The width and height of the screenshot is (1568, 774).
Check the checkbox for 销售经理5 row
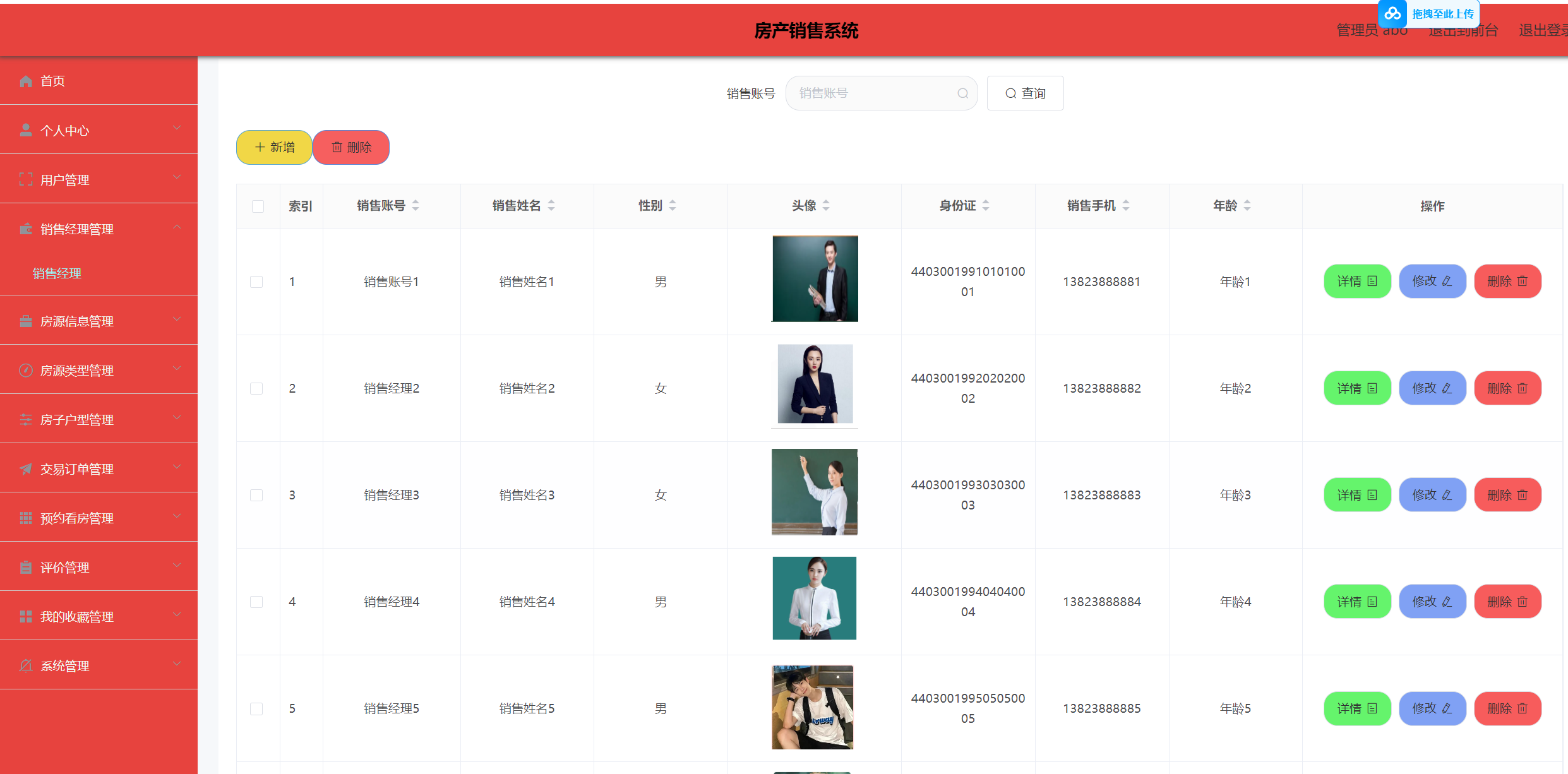click(256, 708)
